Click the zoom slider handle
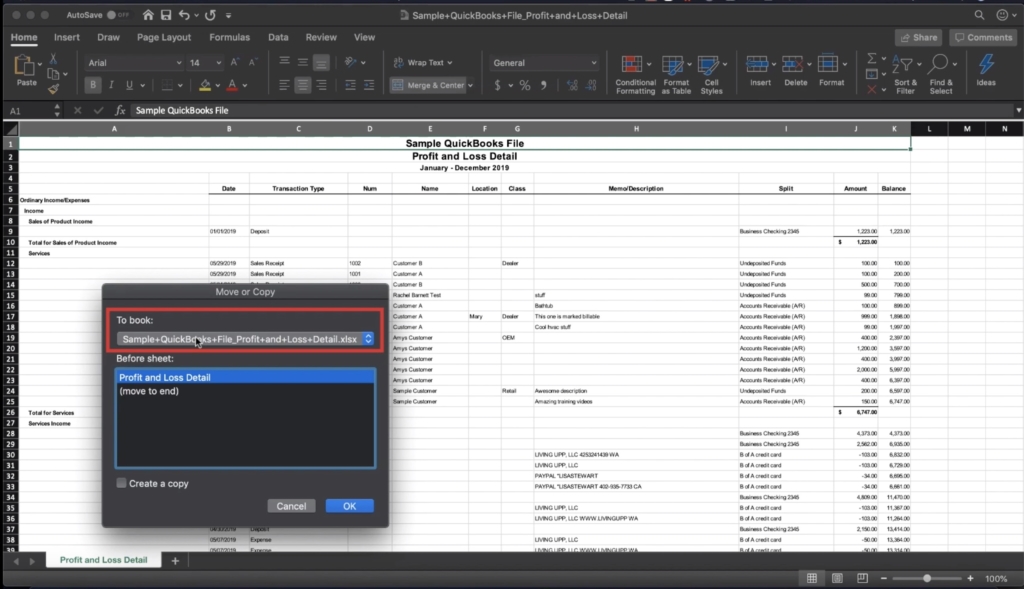The width and height of the screenshot is (1024, 589). coord(927,579)
